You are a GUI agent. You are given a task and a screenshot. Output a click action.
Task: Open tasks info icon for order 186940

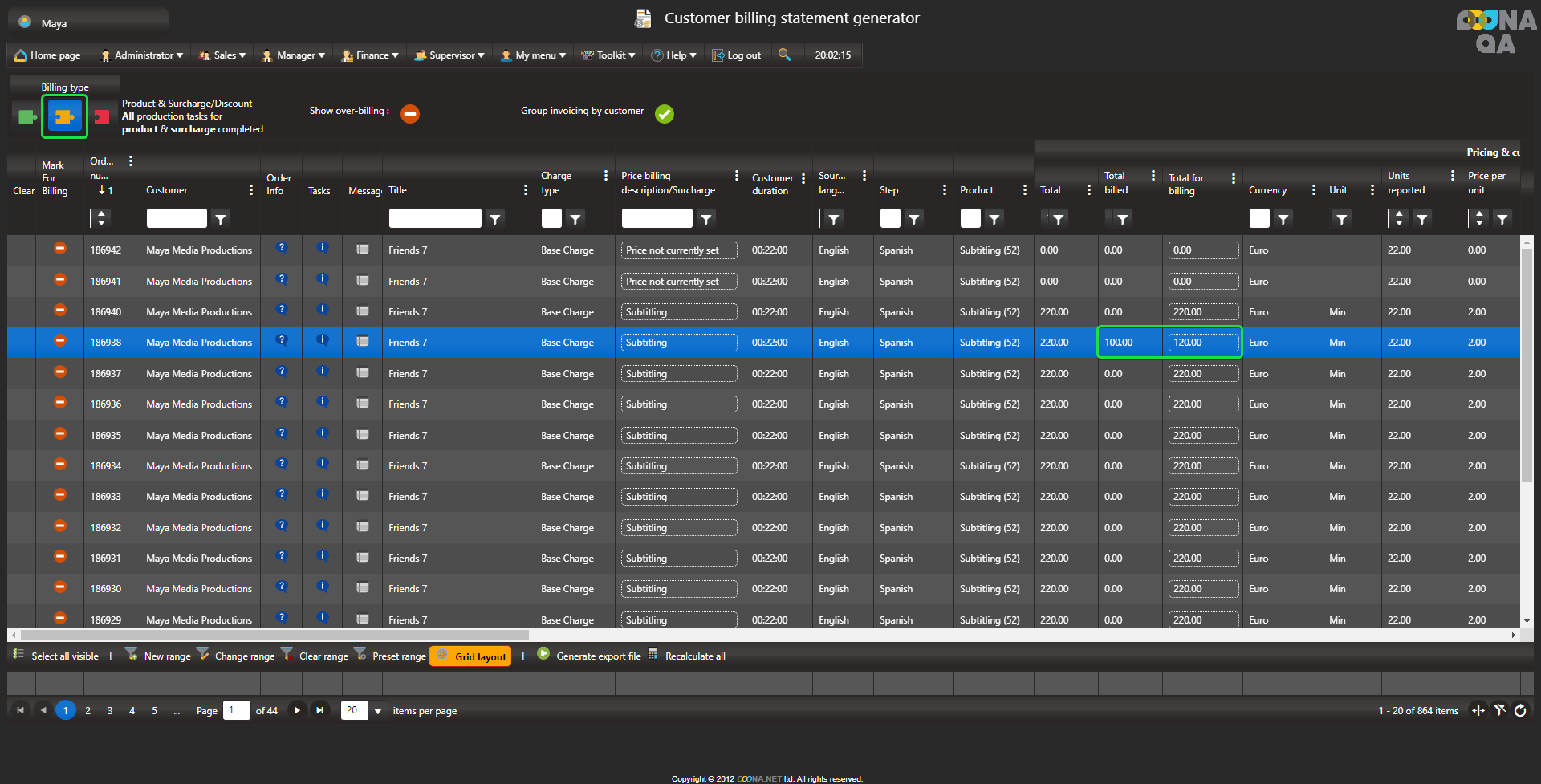pos(323,310)
